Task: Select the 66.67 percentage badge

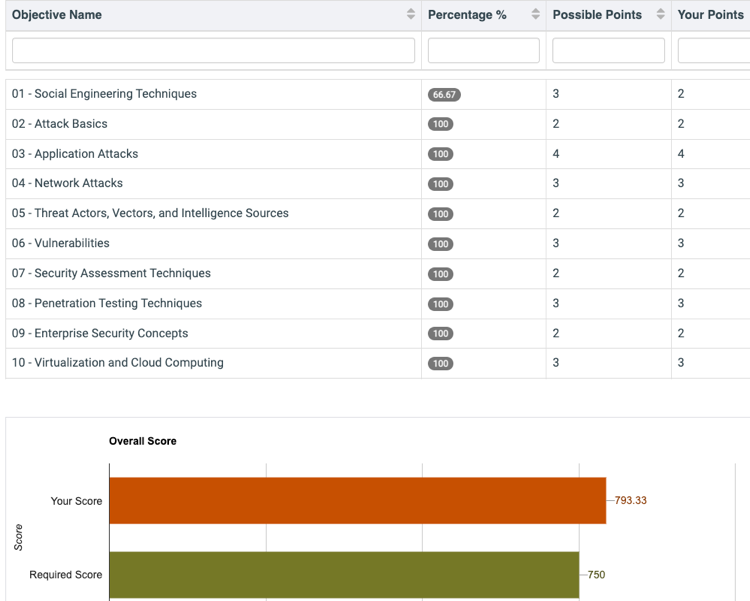Action: 444,95
